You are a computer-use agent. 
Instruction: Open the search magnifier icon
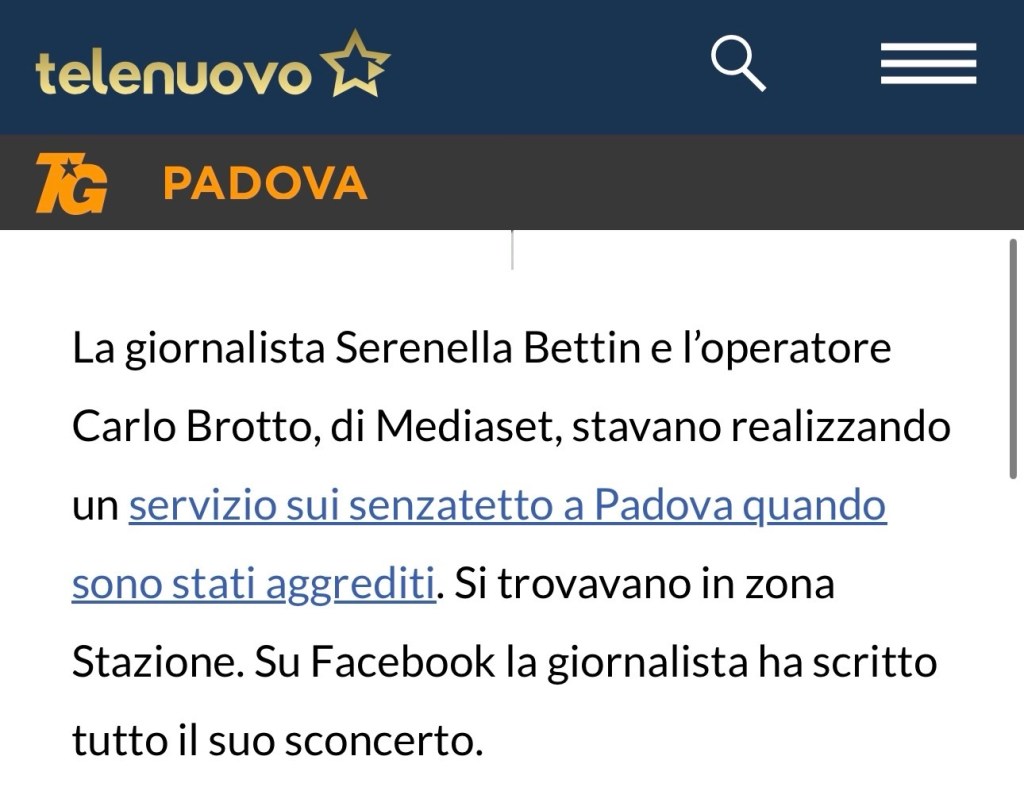tap(738, 63)
